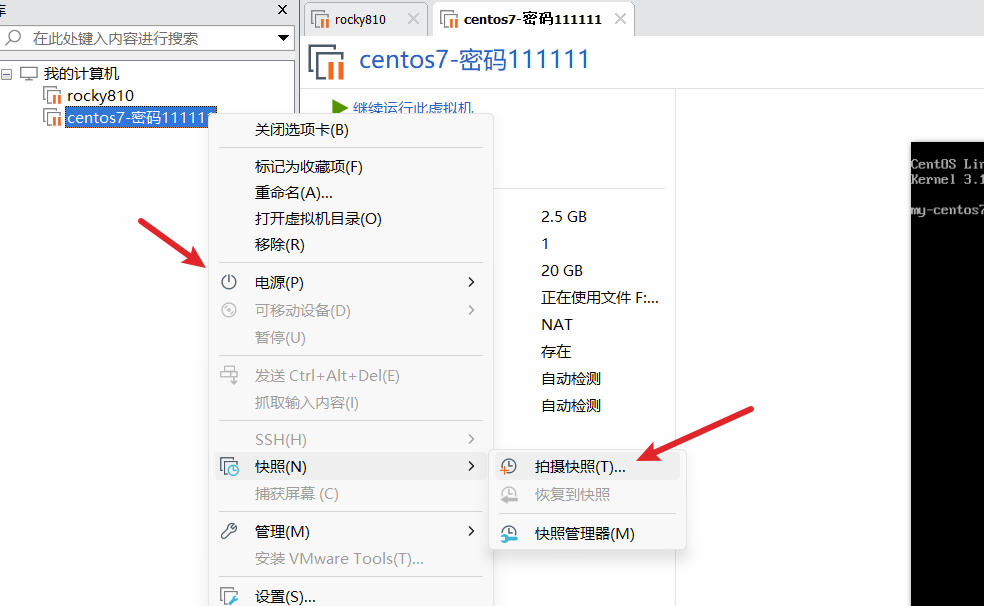
Task: Click 暂停(U) menu entry
Action: [x=351, y=338]
